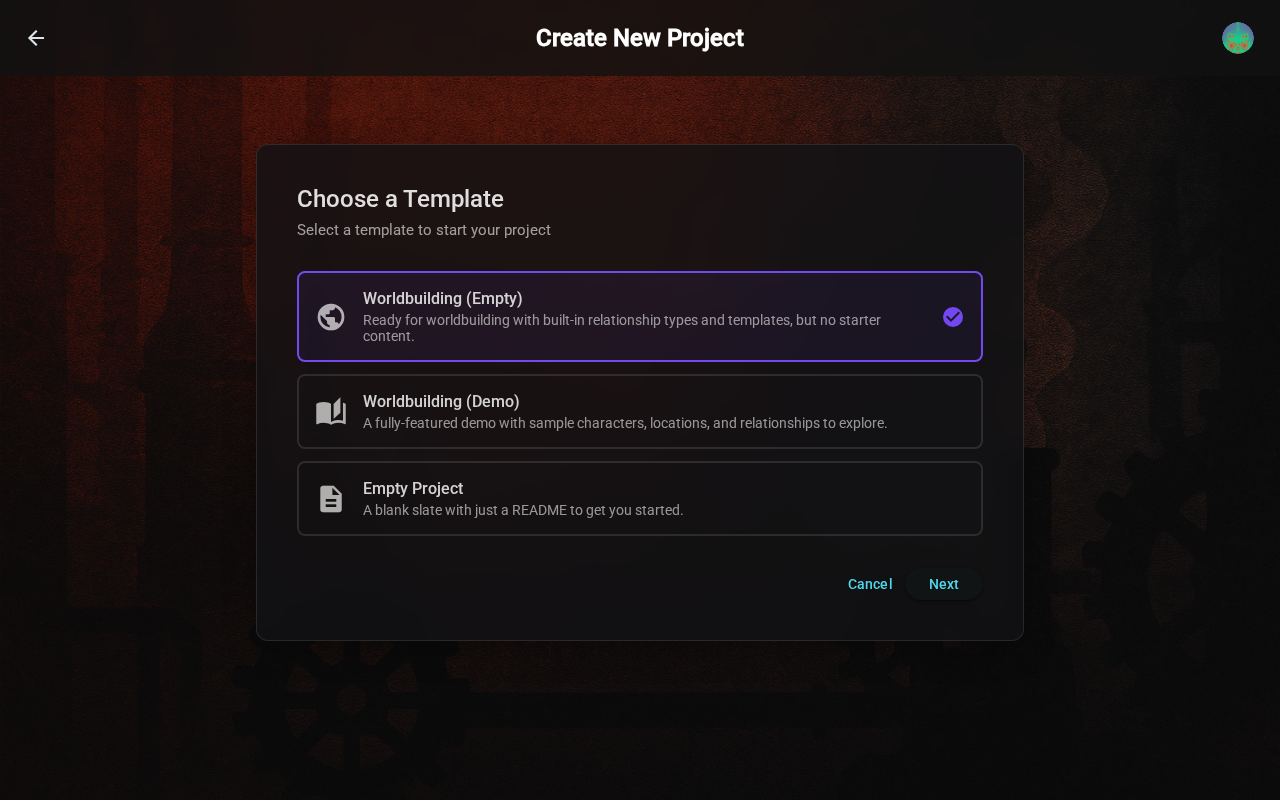
Task: Cancel the new project creation
Action: (x=869, y=584)
